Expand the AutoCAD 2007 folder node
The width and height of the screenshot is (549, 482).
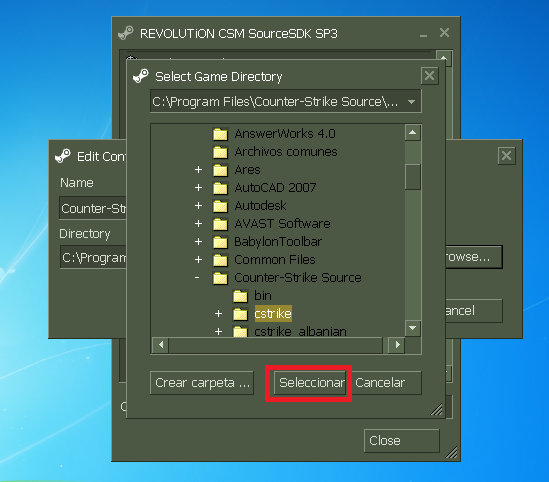(x=199, y=188)
